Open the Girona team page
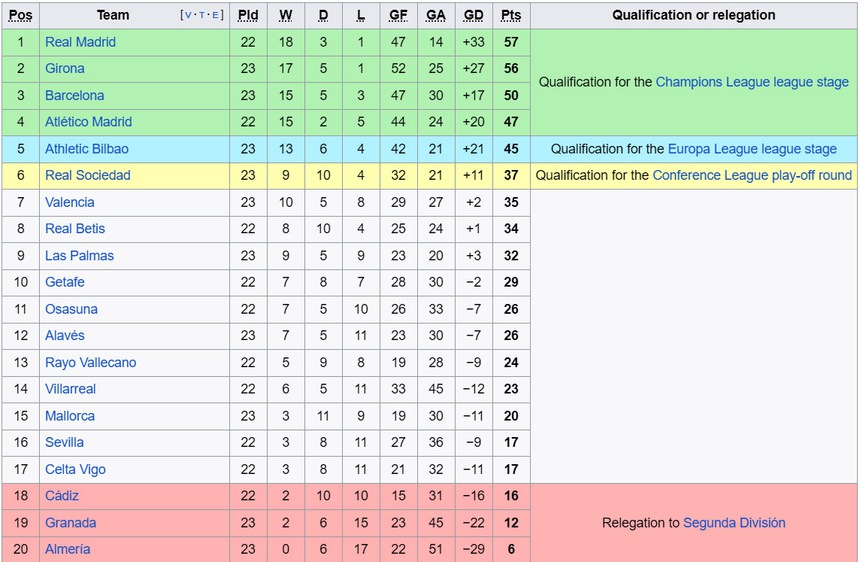The height and width of the screenshot is (562, 860). [x=65, y=69]
